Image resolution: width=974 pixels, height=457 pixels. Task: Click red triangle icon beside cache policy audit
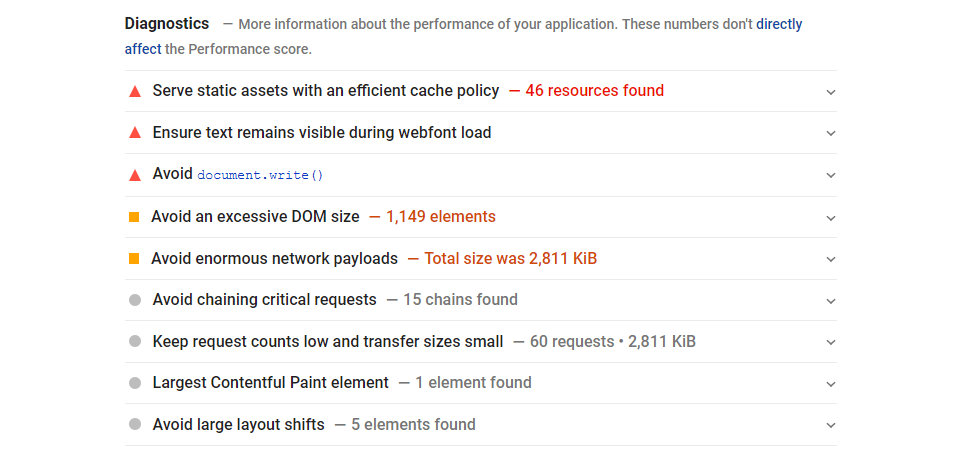click(x=135, y=92)
